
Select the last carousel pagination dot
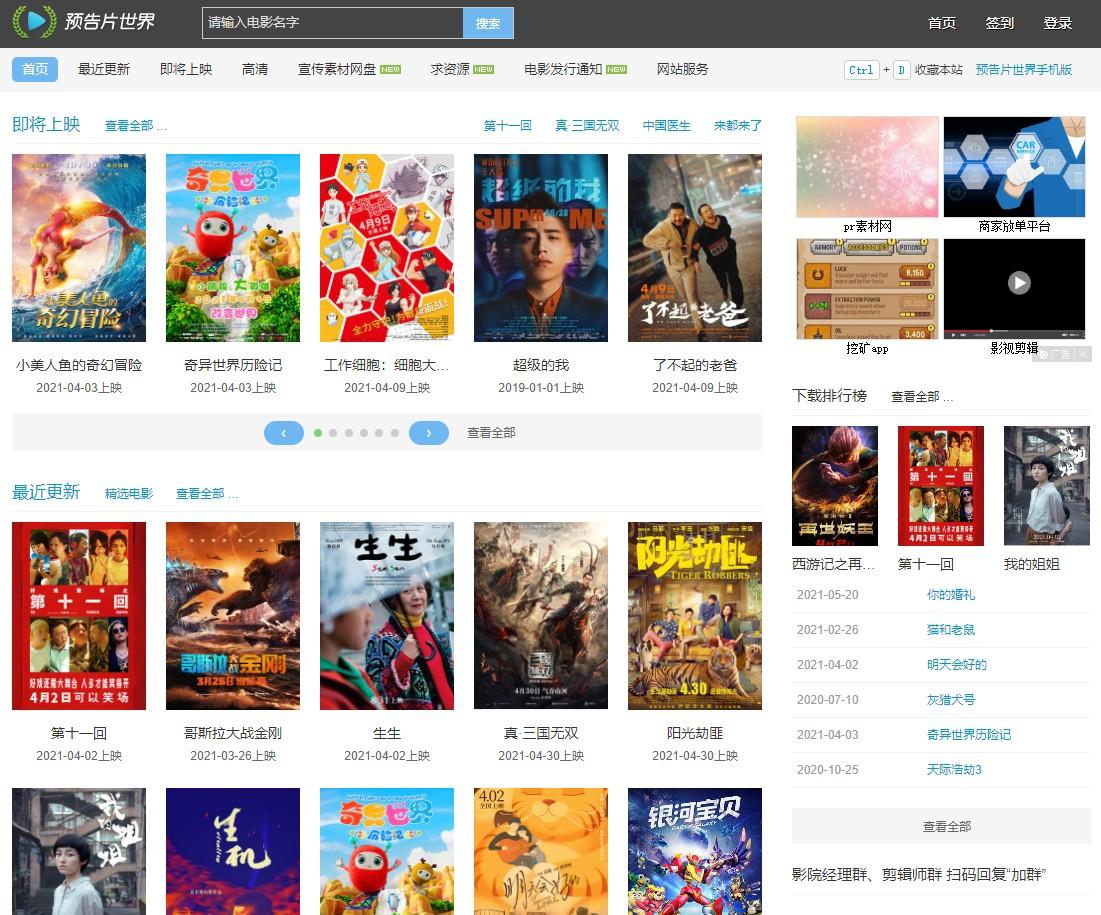point(395,433)
